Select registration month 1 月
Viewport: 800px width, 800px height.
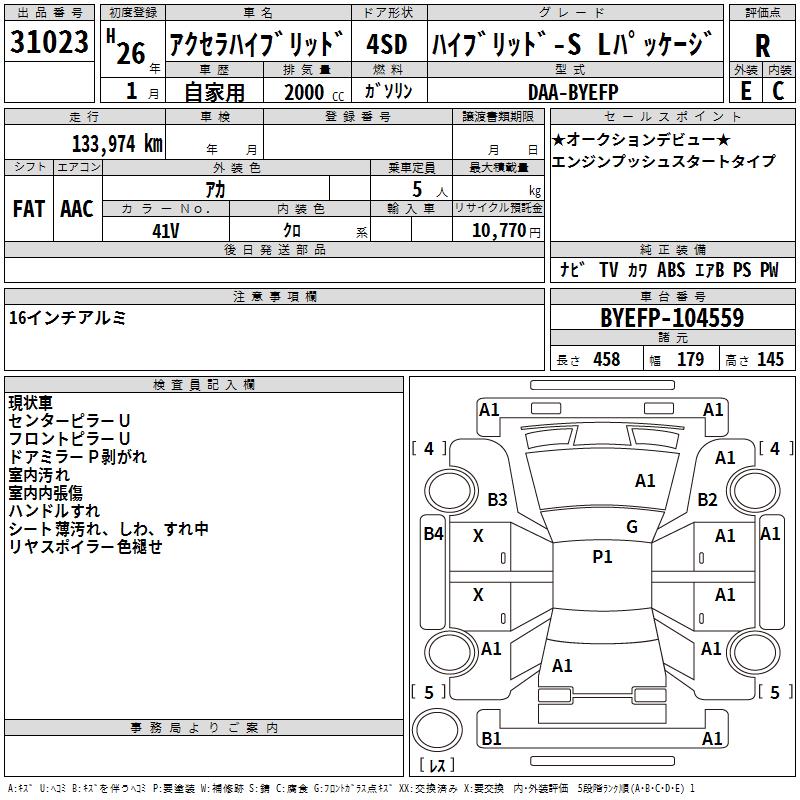point(142,91)
